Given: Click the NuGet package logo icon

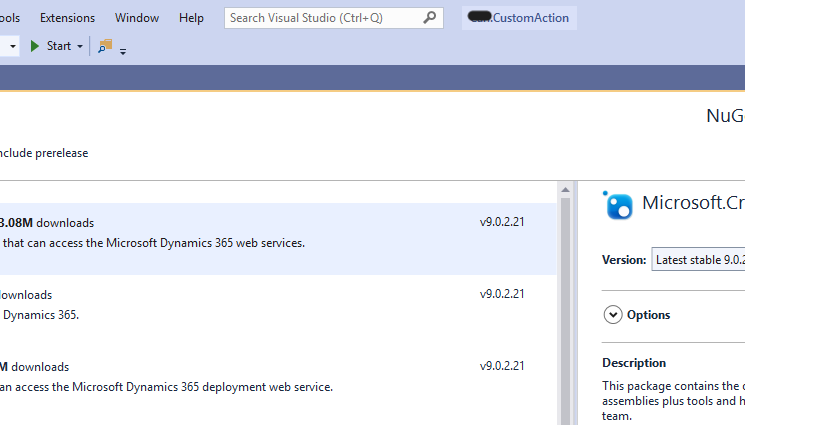Looking at the screenshot, I should click(x=618, y=205).
